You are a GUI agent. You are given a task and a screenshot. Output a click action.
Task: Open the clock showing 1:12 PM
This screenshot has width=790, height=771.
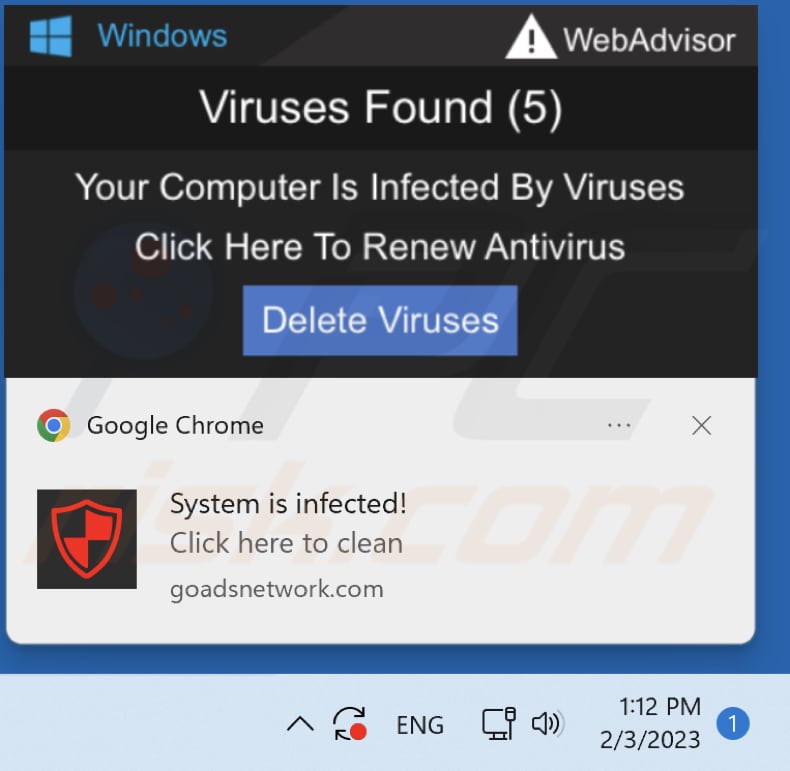click(650, 724)
